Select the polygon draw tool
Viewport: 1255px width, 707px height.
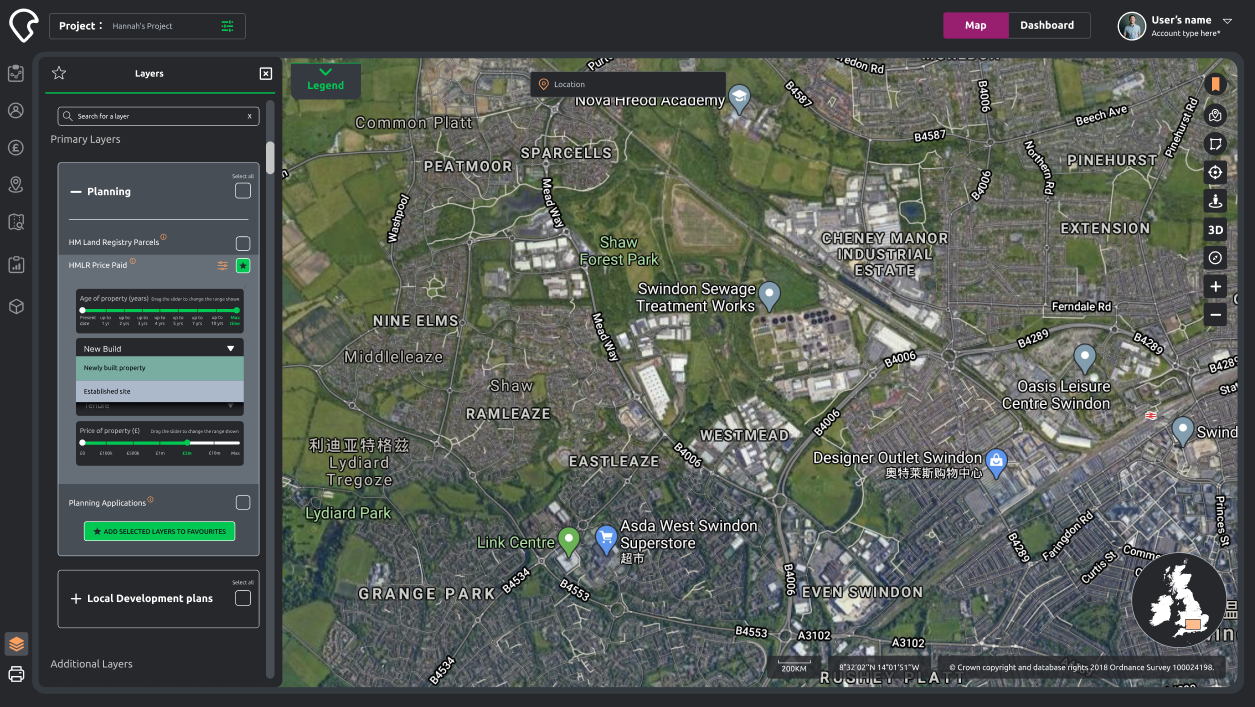coord(1215,144)
